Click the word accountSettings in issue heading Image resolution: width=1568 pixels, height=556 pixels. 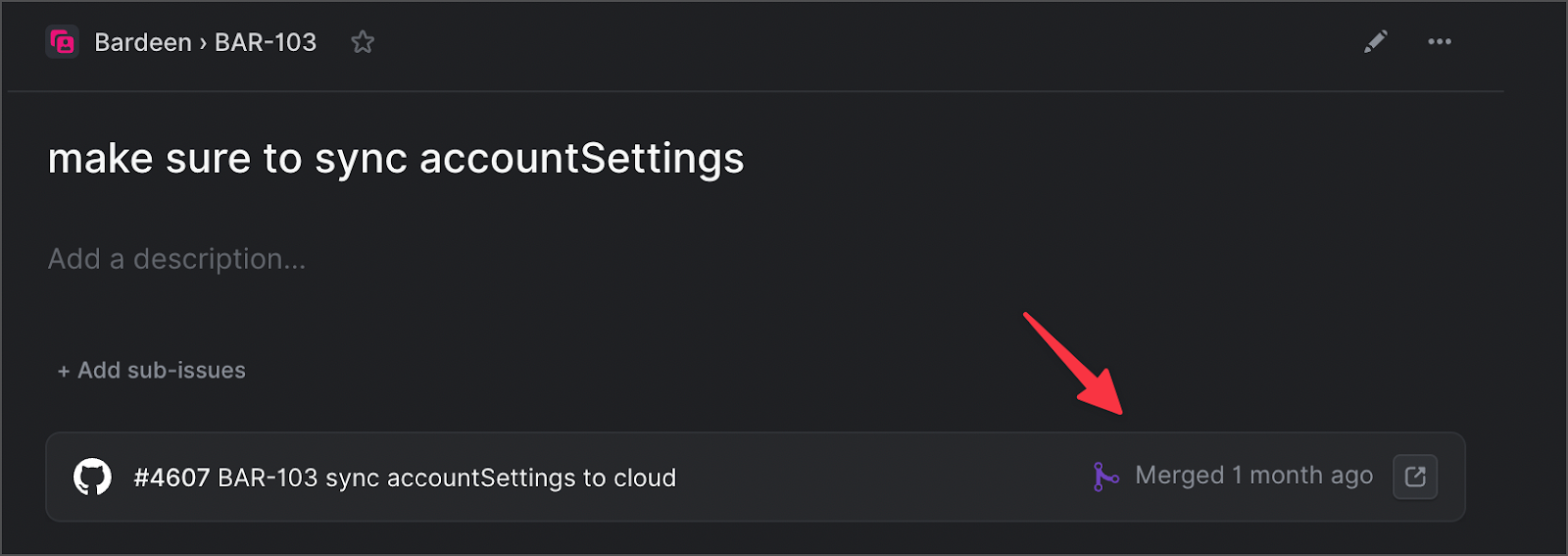point(581,159)
